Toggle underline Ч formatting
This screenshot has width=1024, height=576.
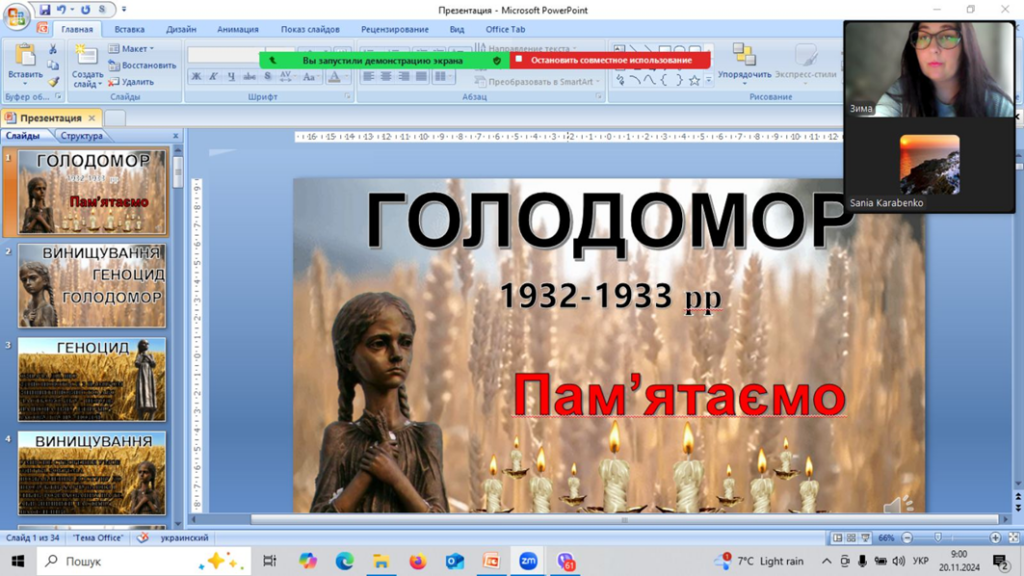coord(231,77)
